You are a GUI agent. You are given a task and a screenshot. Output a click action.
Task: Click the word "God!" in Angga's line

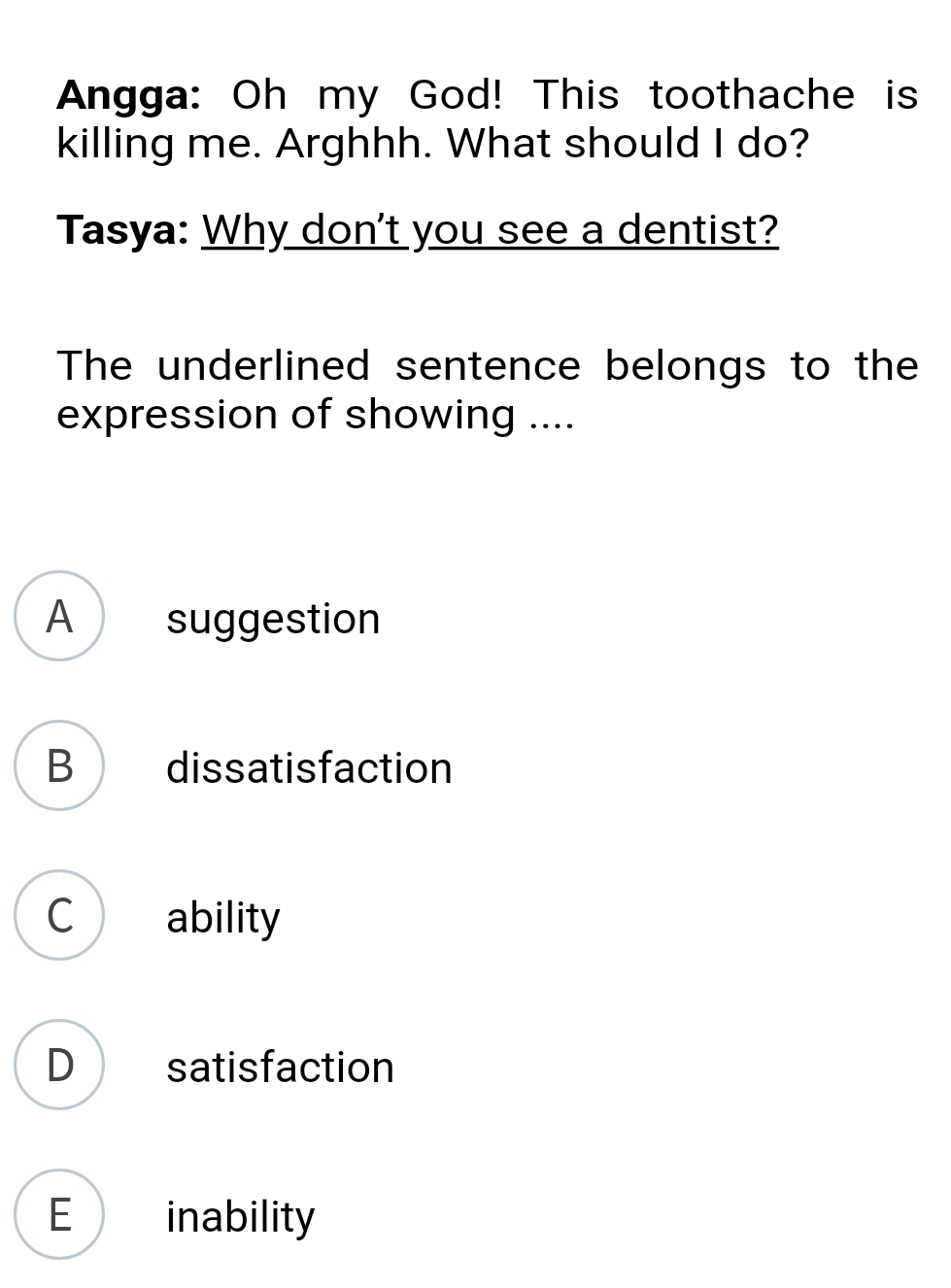[457, 95]
